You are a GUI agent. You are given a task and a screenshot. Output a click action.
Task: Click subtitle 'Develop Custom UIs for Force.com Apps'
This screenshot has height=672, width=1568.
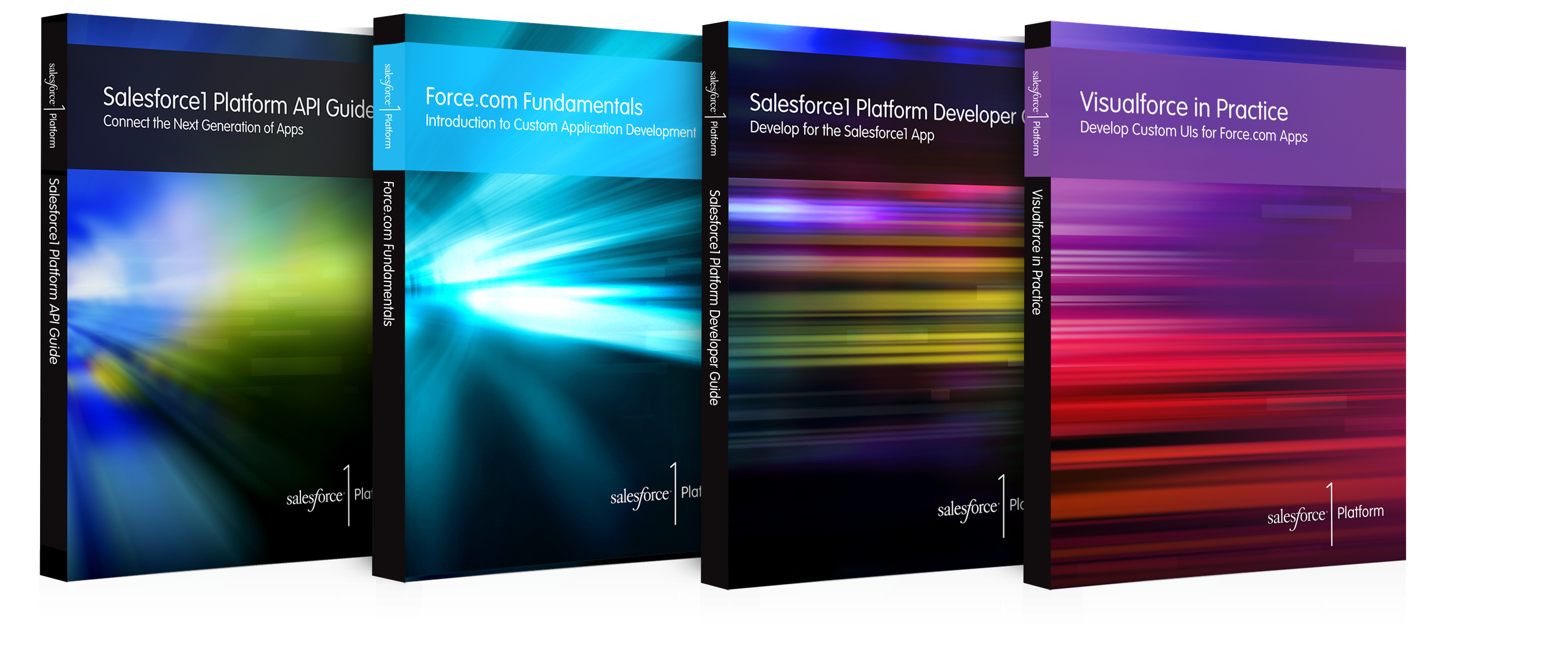[1194, 132]
